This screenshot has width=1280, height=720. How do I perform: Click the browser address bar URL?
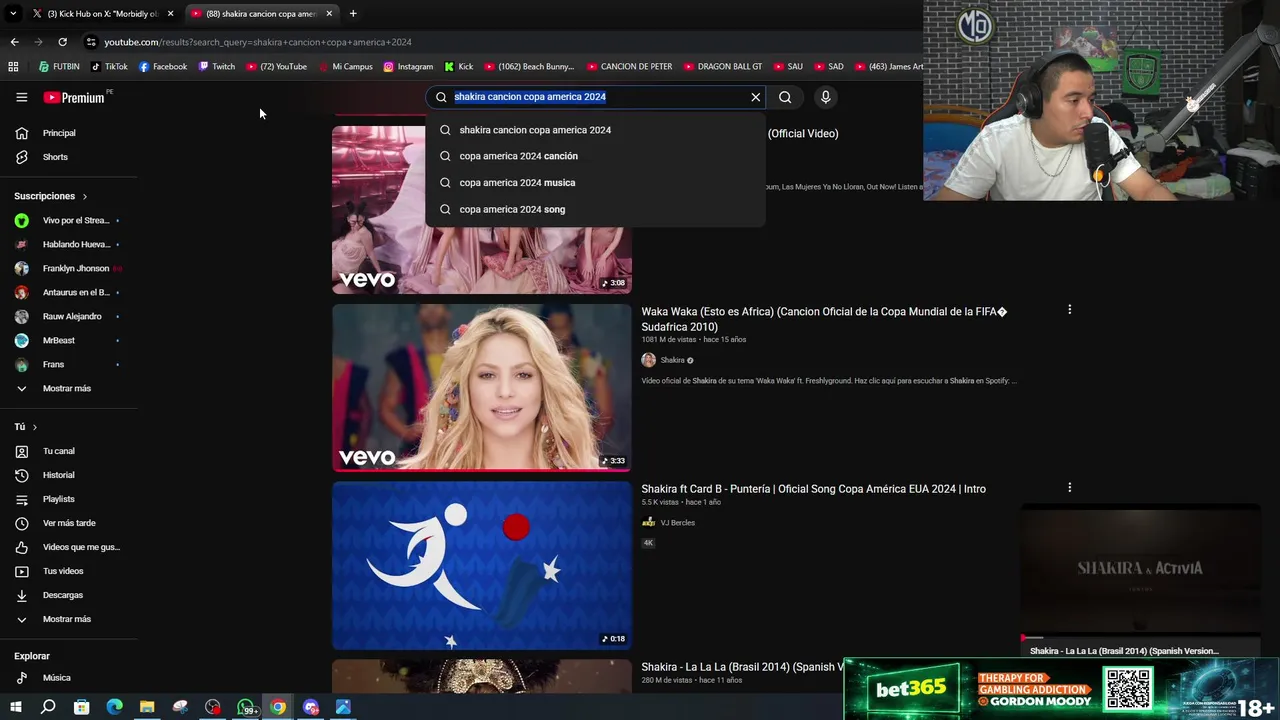coord(258,42)
